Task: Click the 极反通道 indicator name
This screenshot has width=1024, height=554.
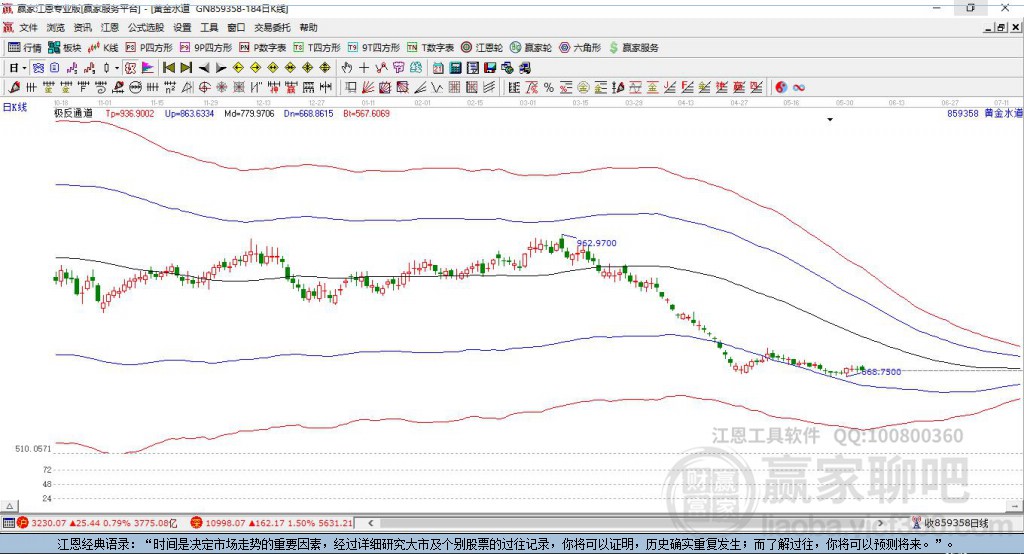Action: pyautogui.click(x=73, y=113)
